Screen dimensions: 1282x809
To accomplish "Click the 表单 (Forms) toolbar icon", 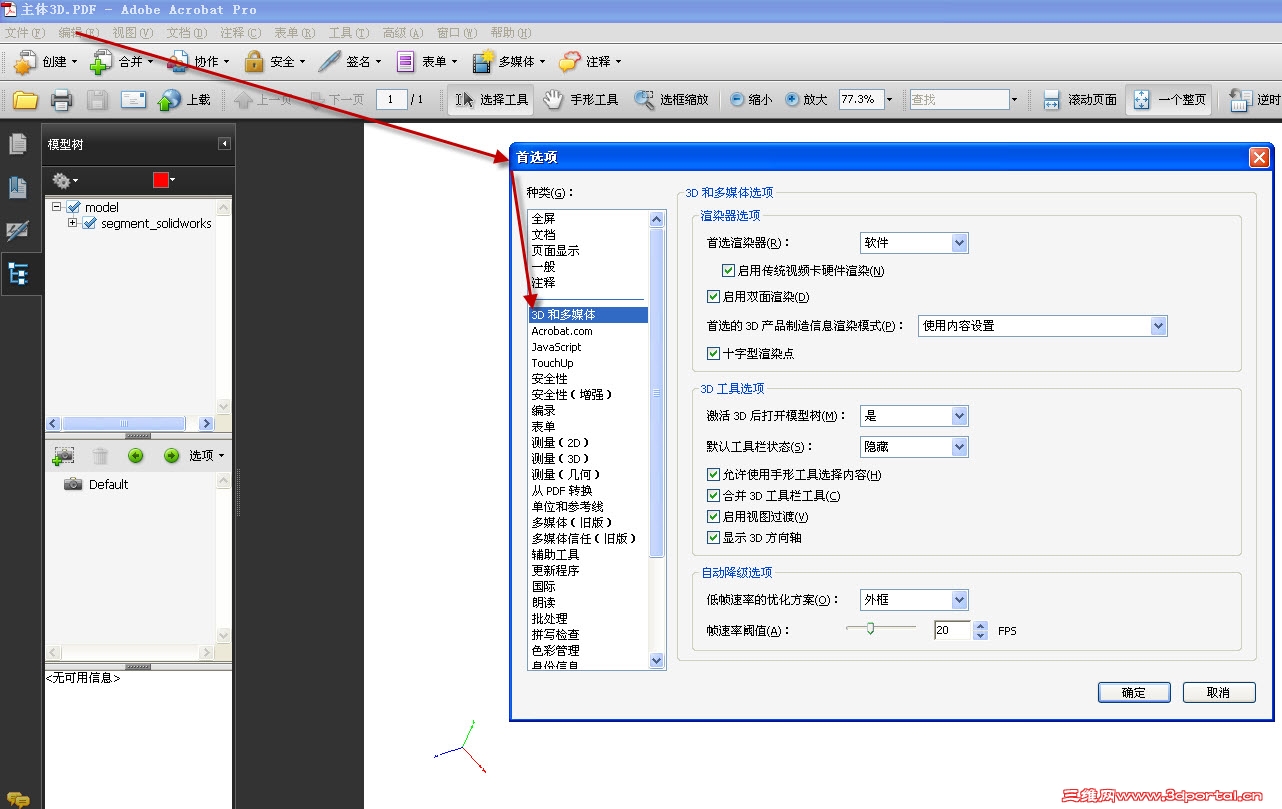I will [x=406, y=62].
